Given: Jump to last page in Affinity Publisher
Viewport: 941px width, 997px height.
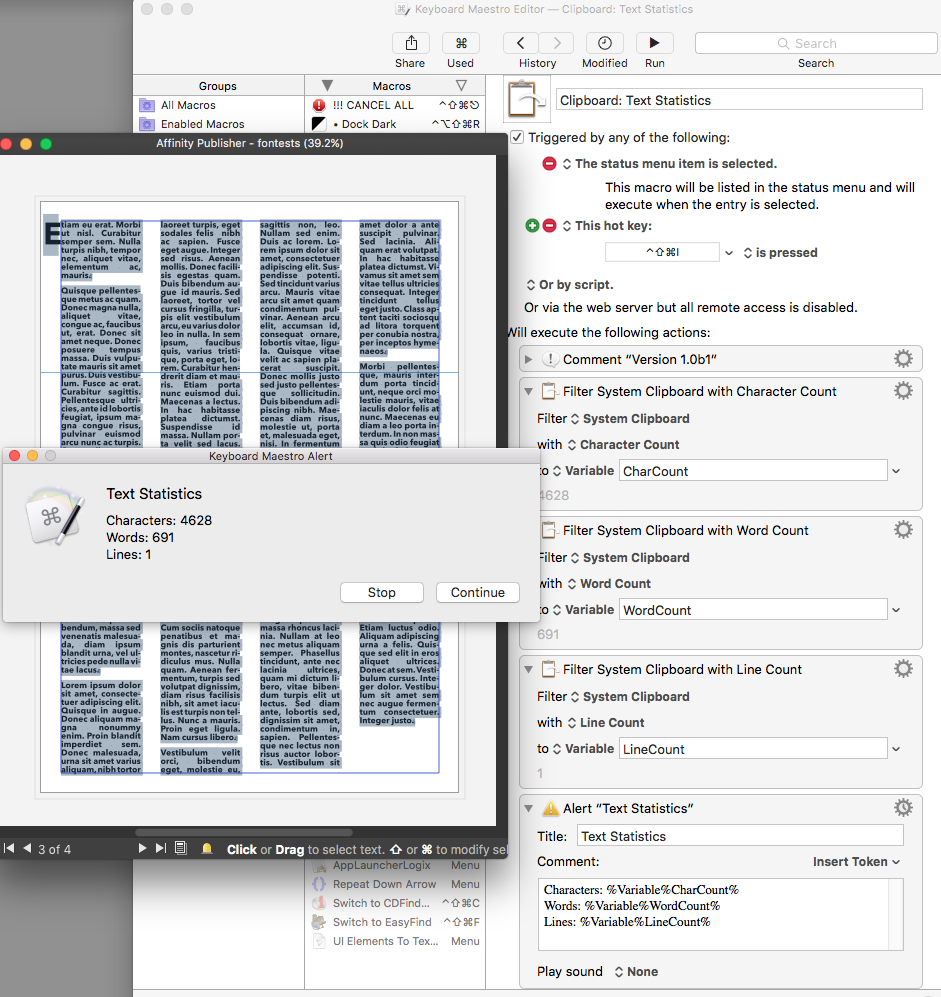Looking at the screenshot, I should 161,848.
